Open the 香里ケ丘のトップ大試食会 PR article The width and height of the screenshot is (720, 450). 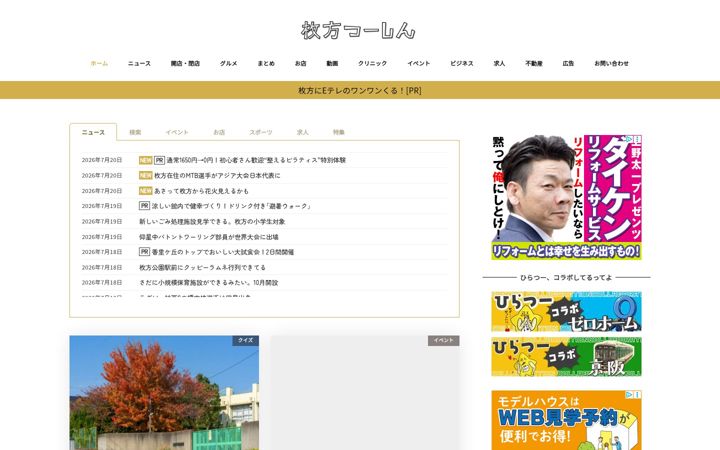223,252
